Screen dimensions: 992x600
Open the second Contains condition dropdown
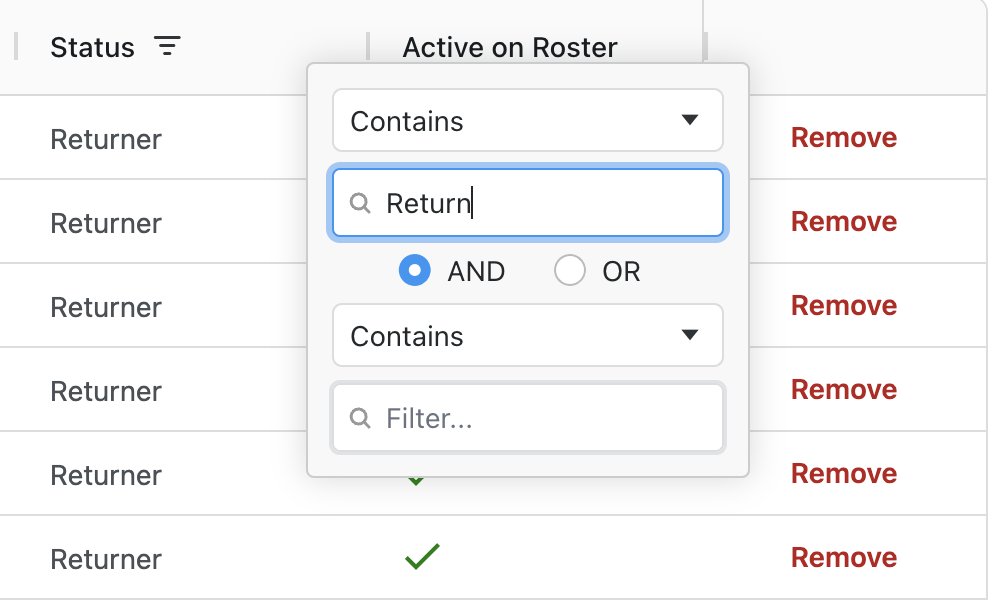(x=527, y=335)
